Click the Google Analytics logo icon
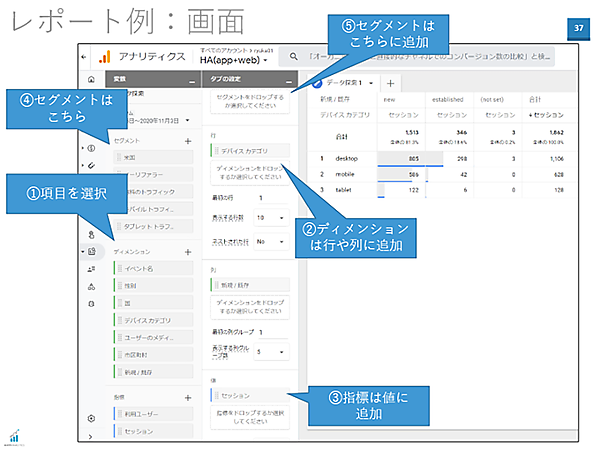This screenshot has width=600, height=450. pyautogui.click(x=102, y=58)
